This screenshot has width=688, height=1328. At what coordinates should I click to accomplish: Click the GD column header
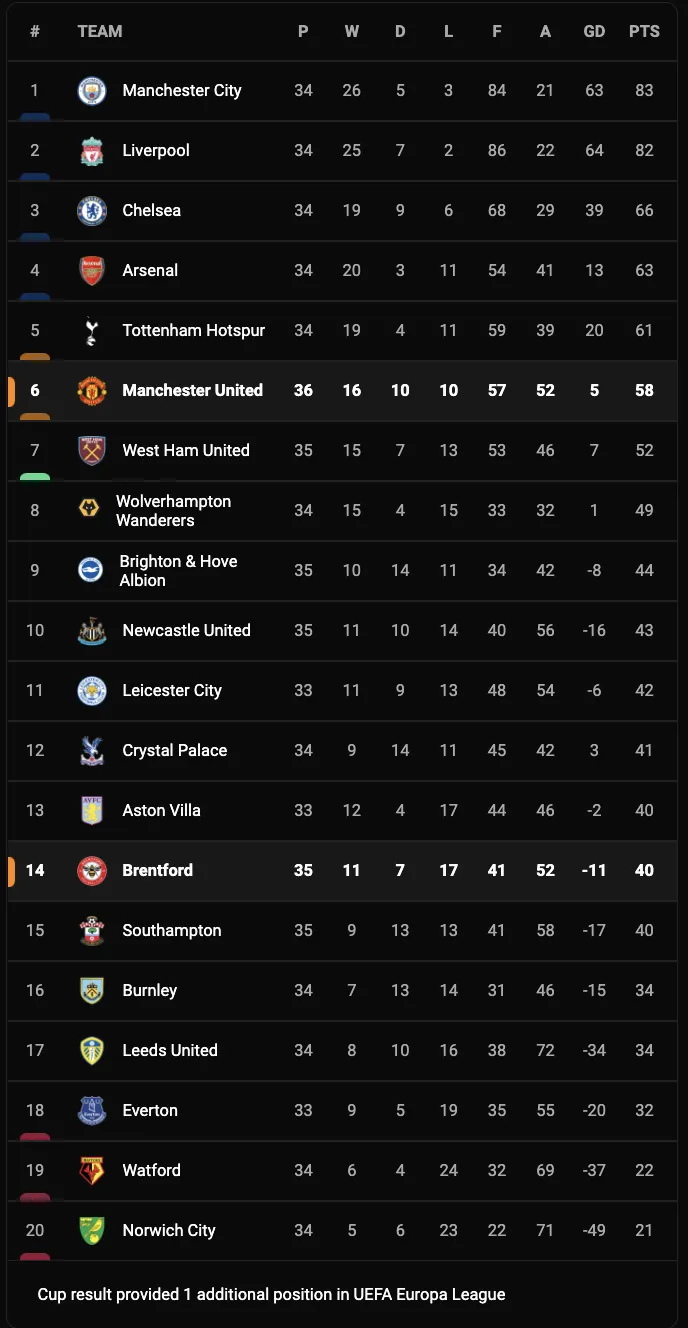pos(594,32)
